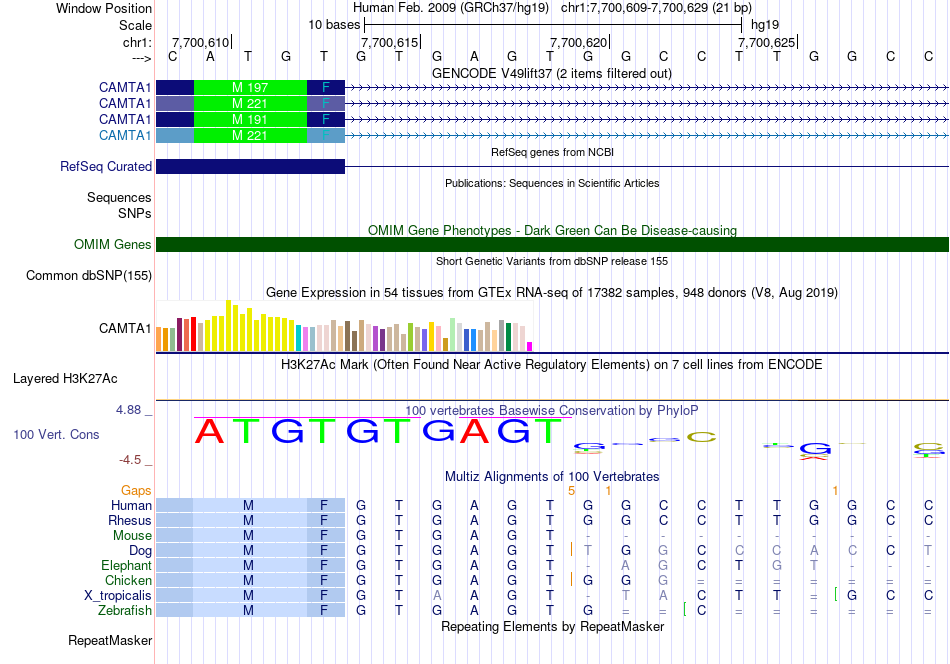Viewport: 950px width, 664px height.
Task: Click the 'SNPs' track label
Action: pyautogui.click(x=135, y=213)
